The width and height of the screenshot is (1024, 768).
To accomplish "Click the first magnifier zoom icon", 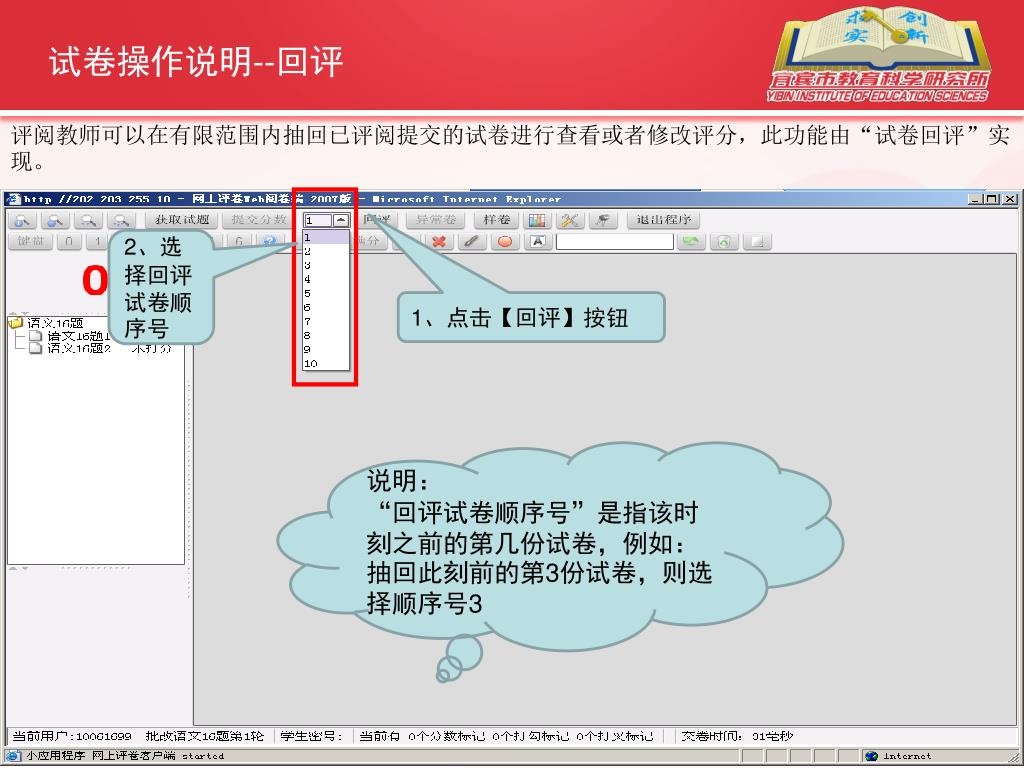I will 22,221.
